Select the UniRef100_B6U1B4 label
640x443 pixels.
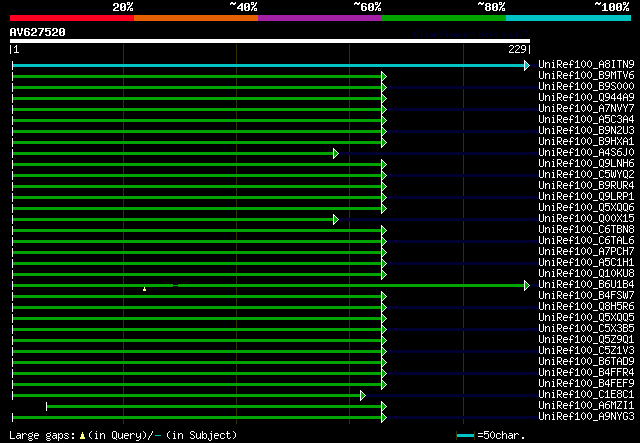pyautogui.click(x=586, y=285)
